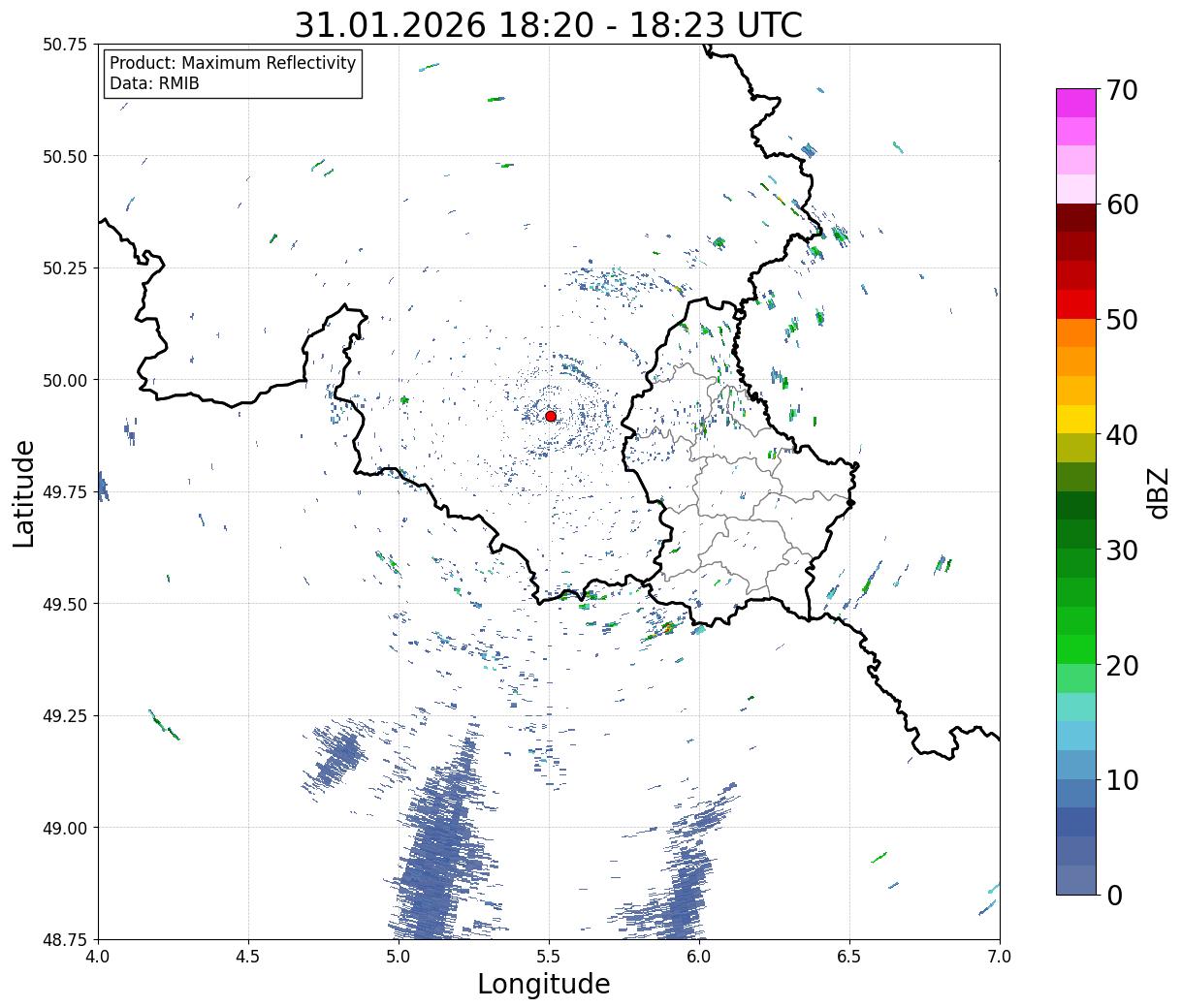Click the colorbar tick label '70'

tap(1121, 90)
